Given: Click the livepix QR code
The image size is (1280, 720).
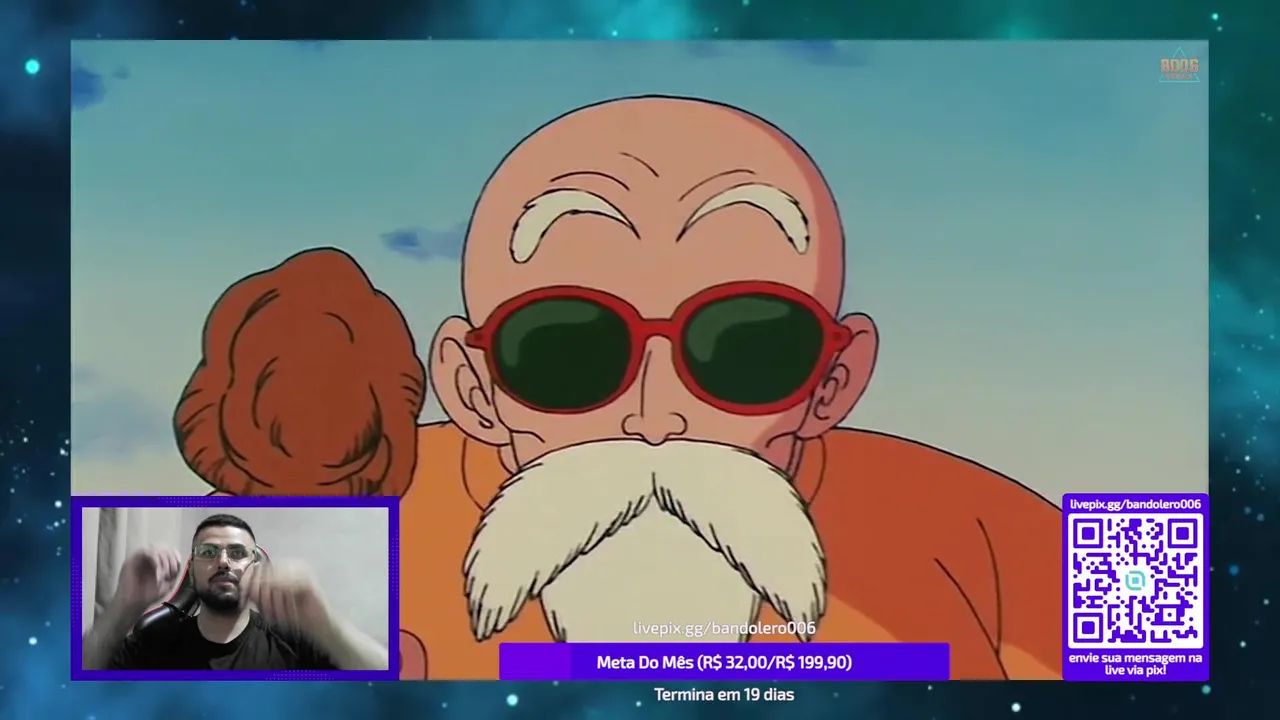Looking at the screenshot, I should point(1135,582).
